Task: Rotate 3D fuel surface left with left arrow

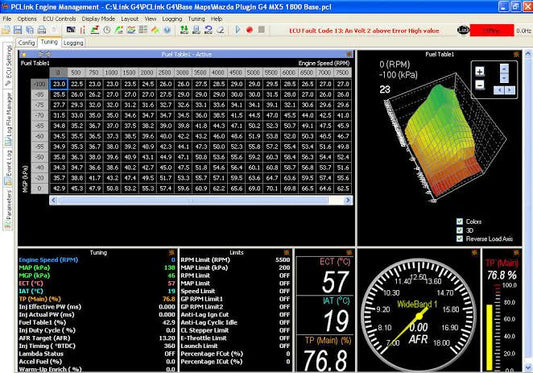Action: (499, 90)
